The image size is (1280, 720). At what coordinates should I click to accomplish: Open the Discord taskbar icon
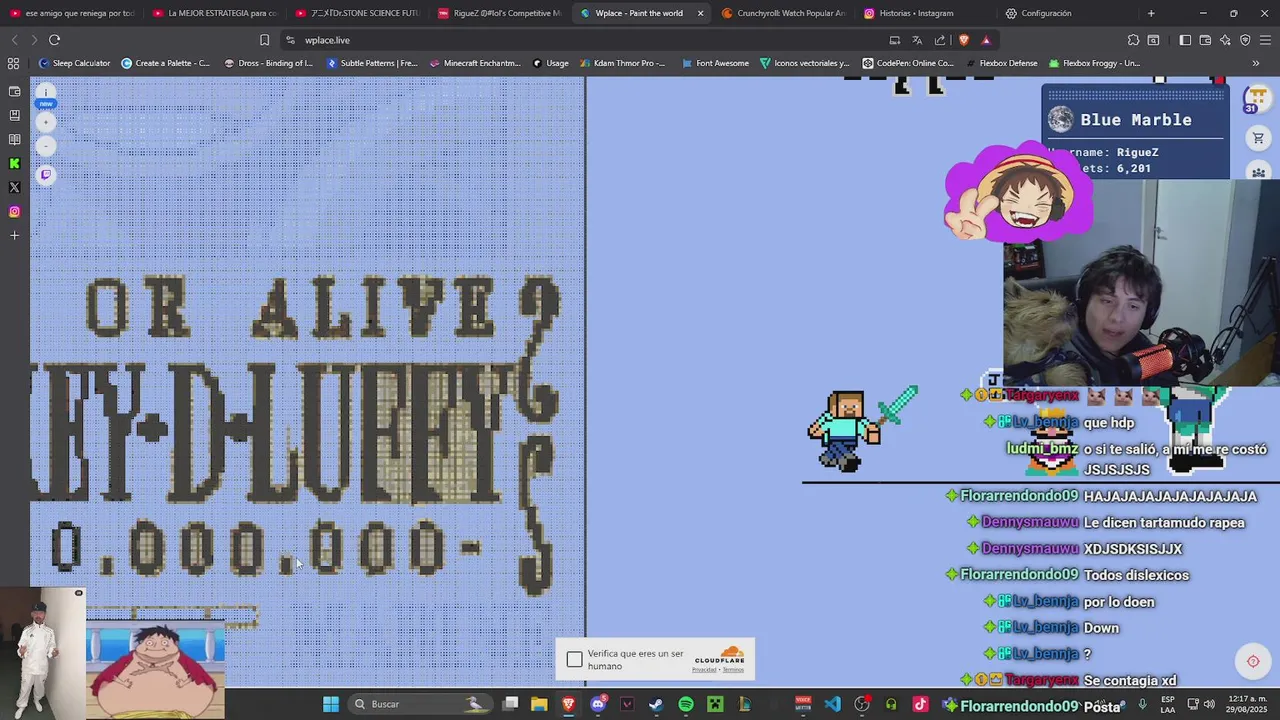point(598,704)
